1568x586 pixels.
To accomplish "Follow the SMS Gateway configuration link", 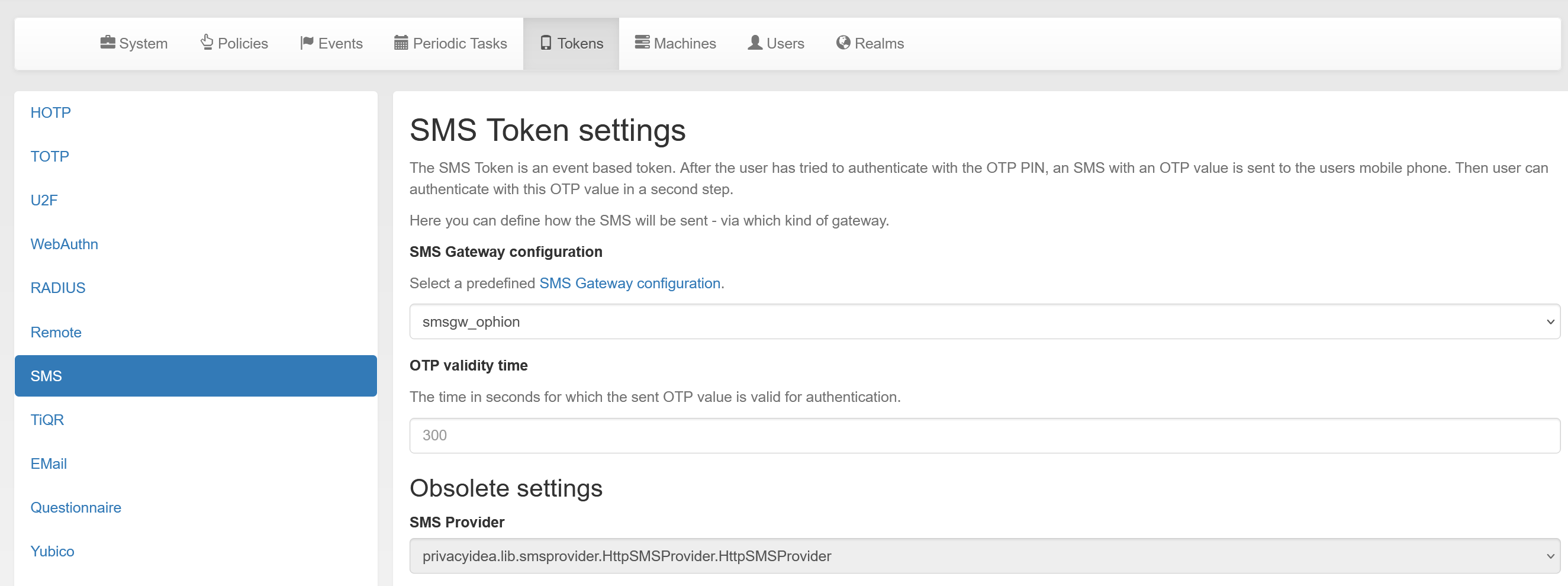I will click(x=630, y=284).
